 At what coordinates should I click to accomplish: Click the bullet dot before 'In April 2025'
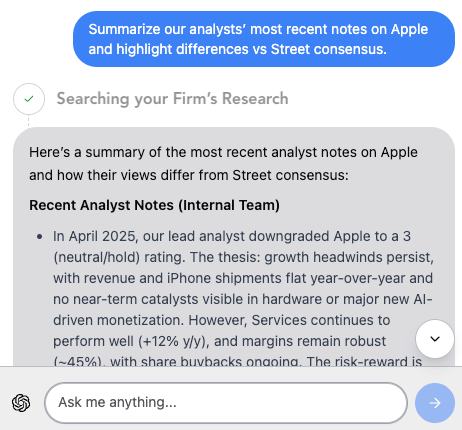pos(40,237)
